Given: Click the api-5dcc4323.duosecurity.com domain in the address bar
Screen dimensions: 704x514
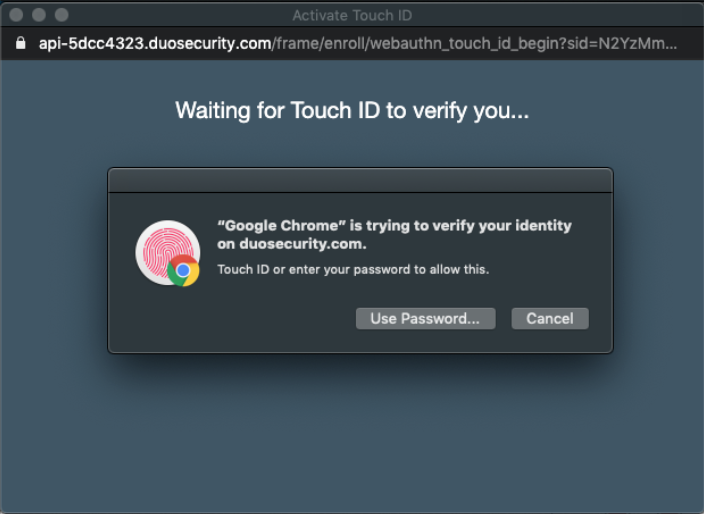Looking at the screenshot, I should [x=155, y=44].
